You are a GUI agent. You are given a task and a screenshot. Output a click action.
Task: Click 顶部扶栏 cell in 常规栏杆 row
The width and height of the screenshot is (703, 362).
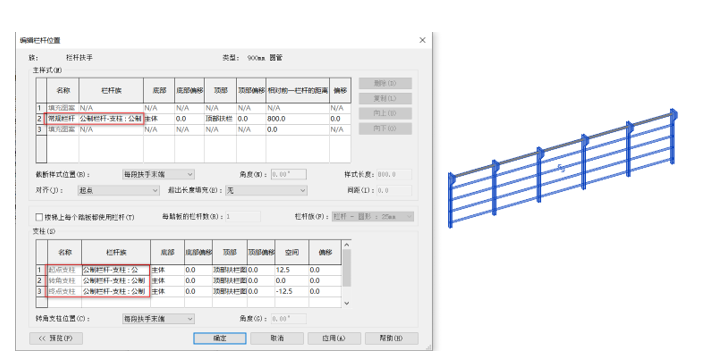point(220,119)
